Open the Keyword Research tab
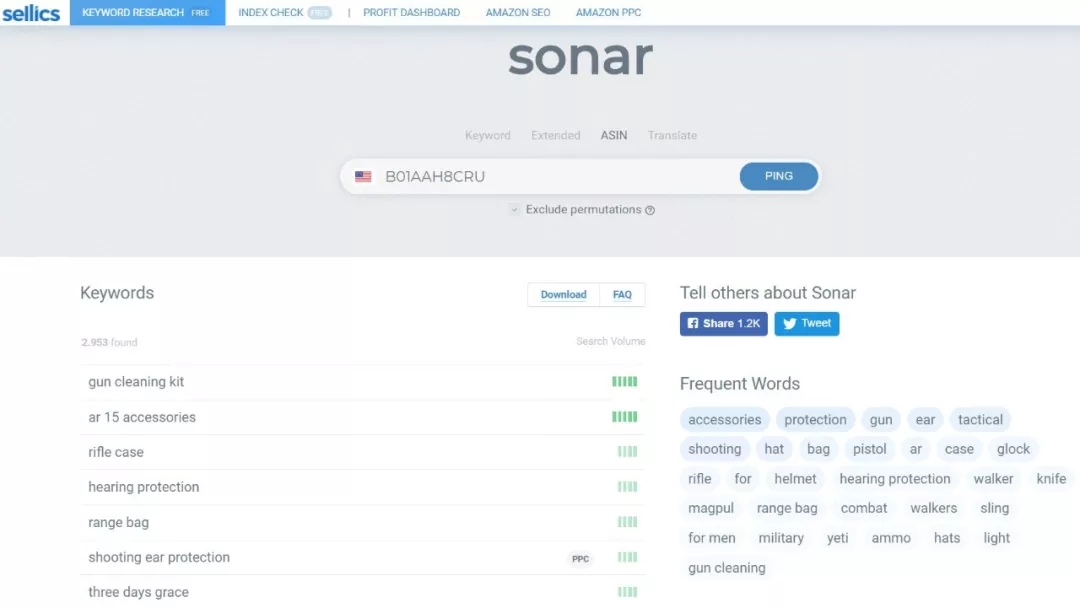 pyautogui.click(x=147, y=12)
